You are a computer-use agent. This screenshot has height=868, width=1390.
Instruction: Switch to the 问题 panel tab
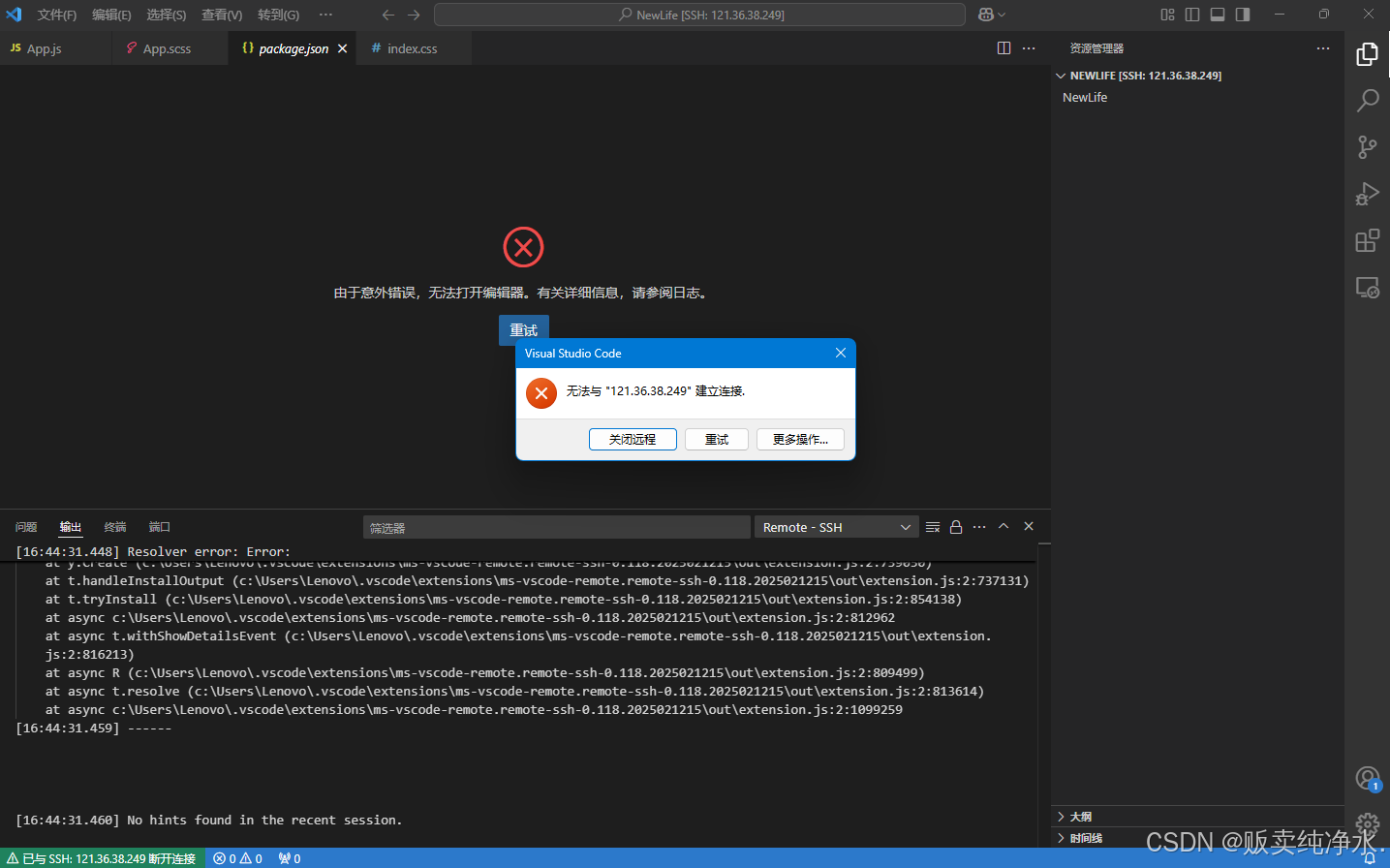tap(26, 527)
